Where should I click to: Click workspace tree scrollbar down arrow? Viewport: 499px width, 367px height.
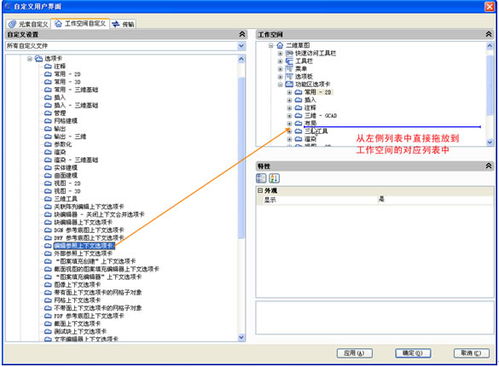[x=489, y=142]
